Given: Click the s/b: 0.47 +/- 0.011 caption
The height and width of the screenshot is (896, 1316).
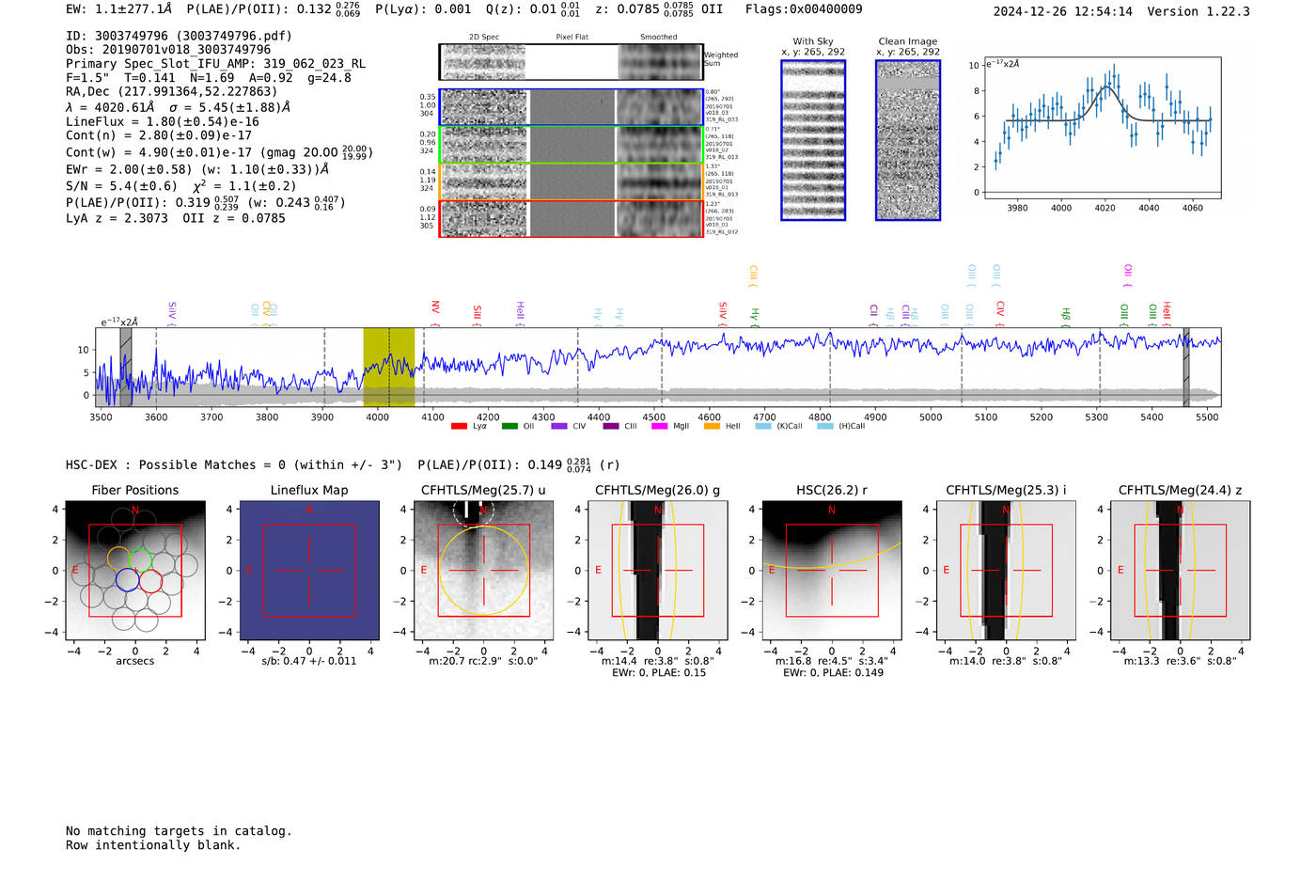Looking at the screenshot, I should (x=309, y=661).
